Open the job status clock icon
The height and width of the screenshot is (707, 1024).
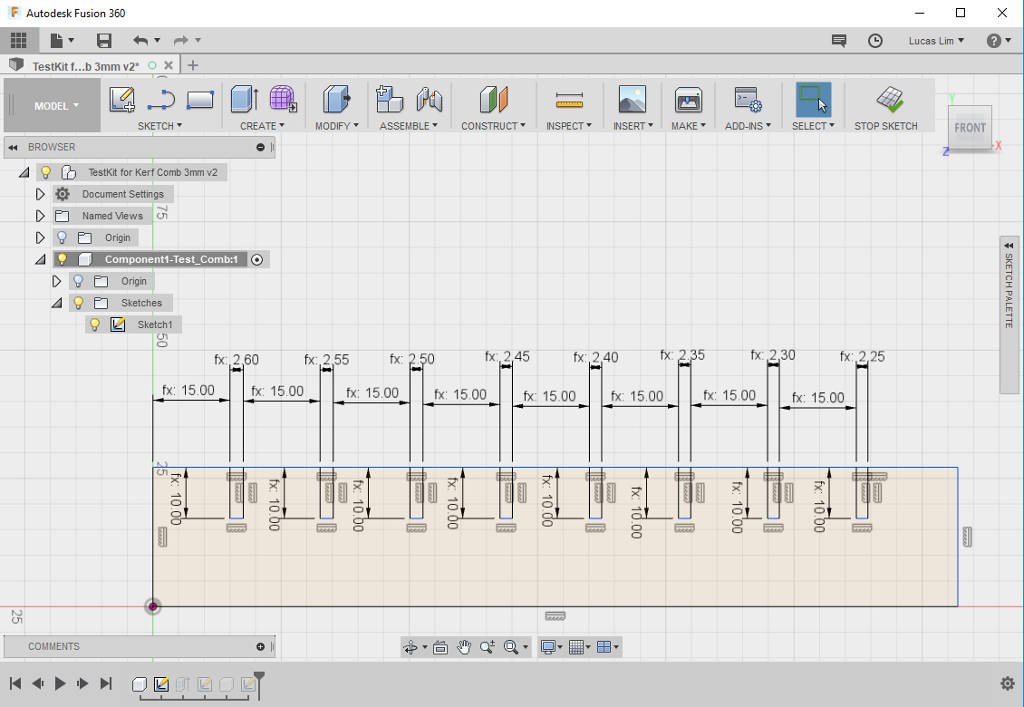pos(875,40)
